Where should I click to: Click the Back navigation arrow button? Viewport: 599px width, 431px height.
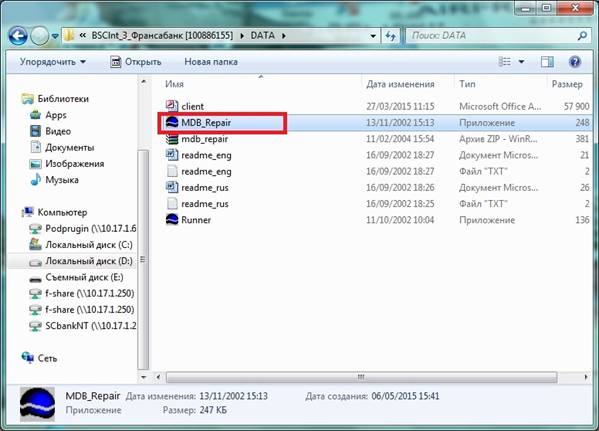coord(18,36)
